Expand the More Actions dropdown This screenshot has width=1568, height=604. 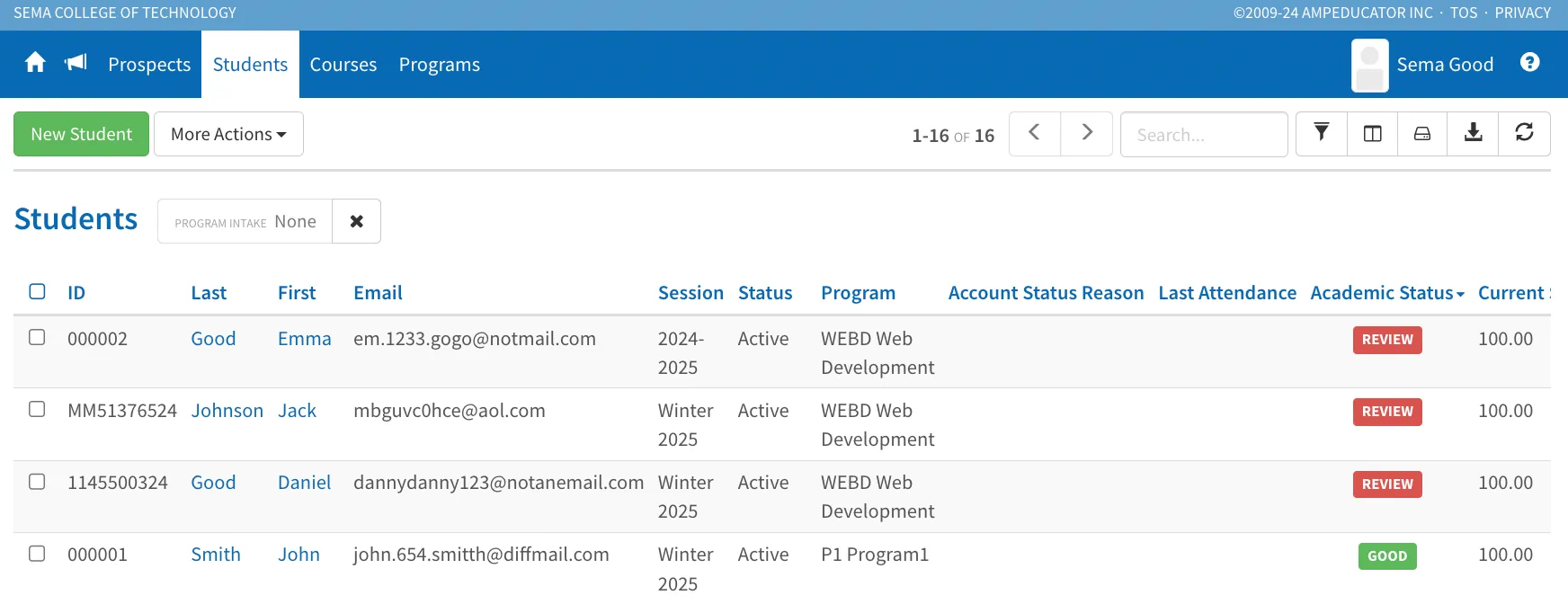pos(228,134)
